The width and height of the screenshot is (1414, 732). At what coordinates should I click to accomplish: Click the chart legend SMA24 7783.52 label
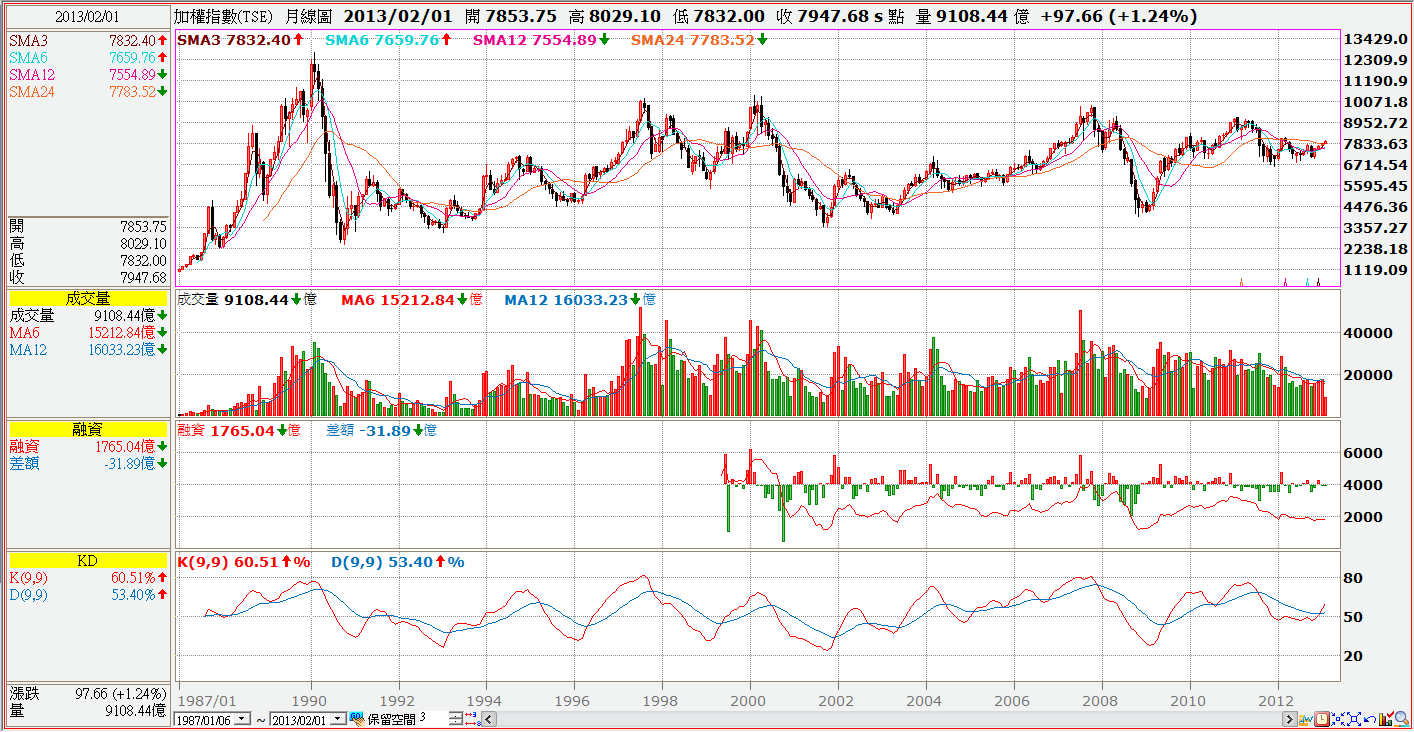pos(699,40)
